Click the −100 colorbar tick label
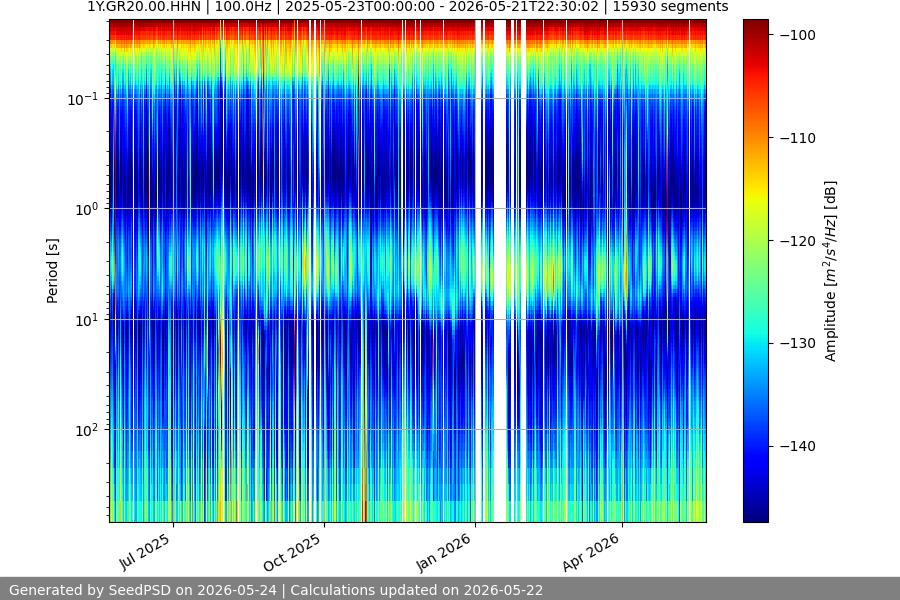 click(x=797, y=35)
